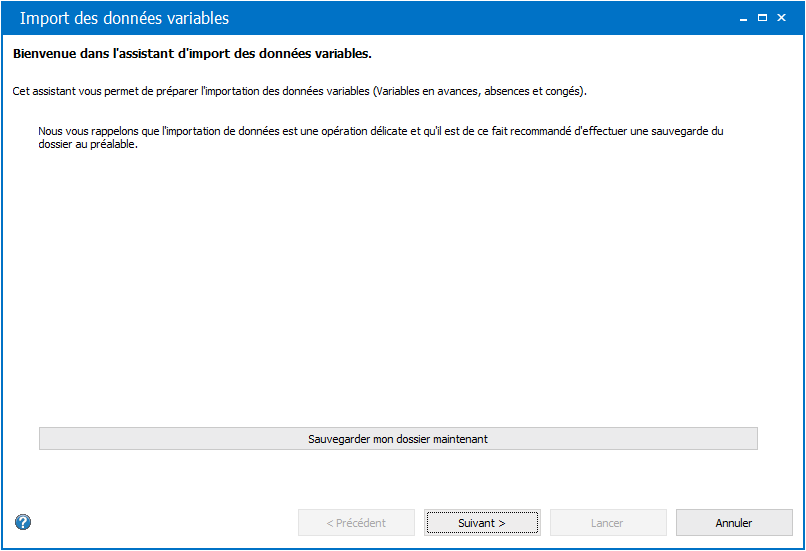This screenshot has height=551, width=806.
Task: Click the line dossier au préalable
Action: [x=88, y=144]
